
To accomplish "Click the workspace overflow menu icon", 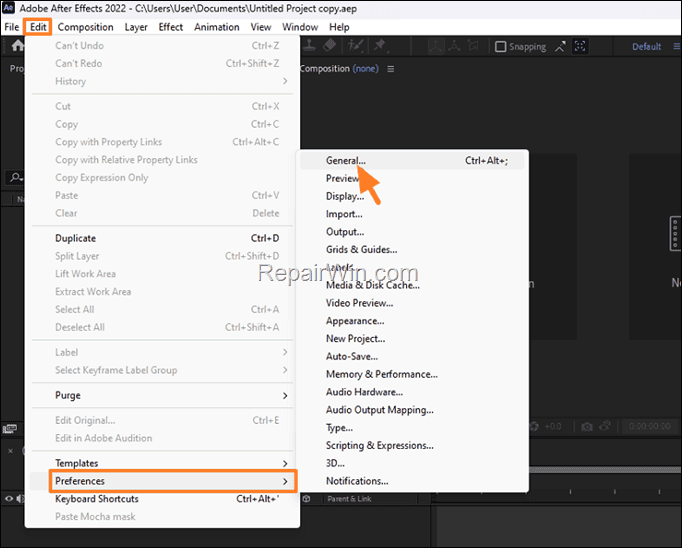I will pos(677,47).
